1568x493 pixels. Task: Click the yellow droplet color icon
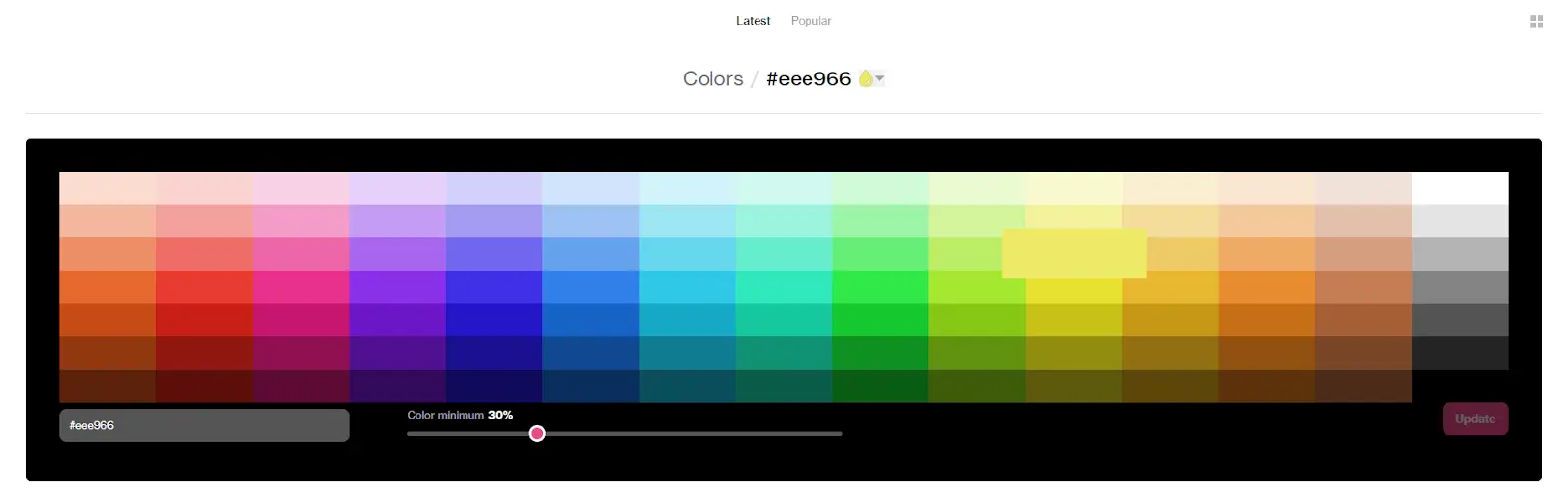pos(865,78)
